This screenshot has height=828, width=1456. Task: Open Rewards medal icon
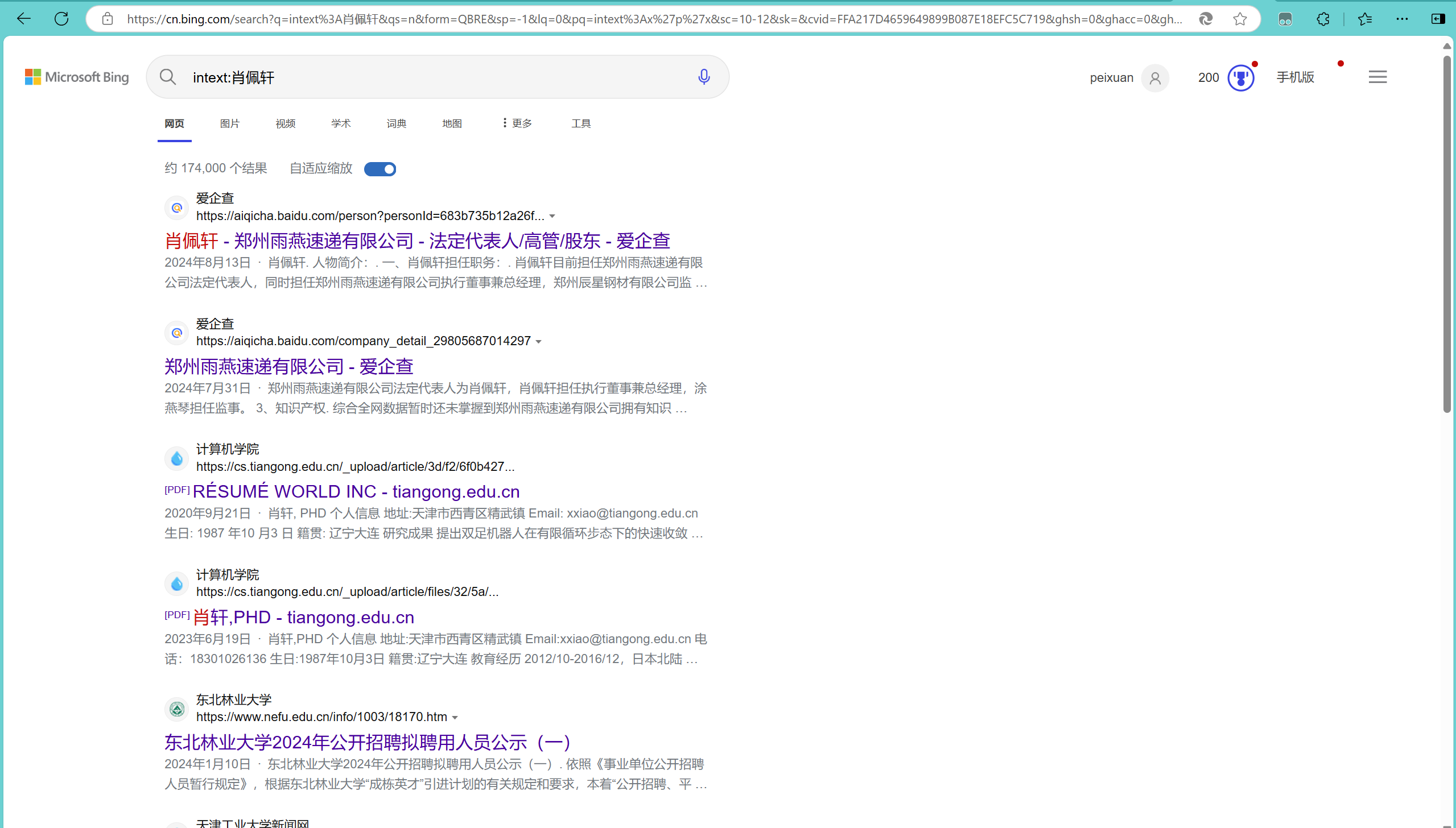(1241, 78)
